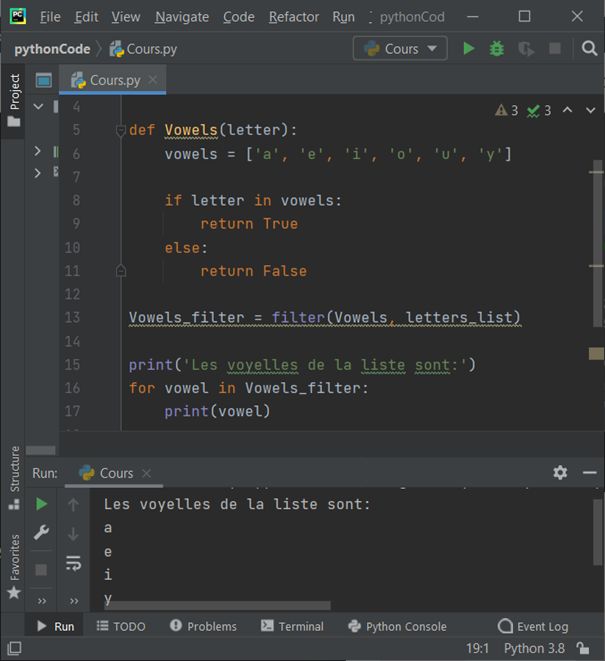This screenshot has height=661, width=605.
Task: Show more actions under stop icon
Action: pos(41,601)
